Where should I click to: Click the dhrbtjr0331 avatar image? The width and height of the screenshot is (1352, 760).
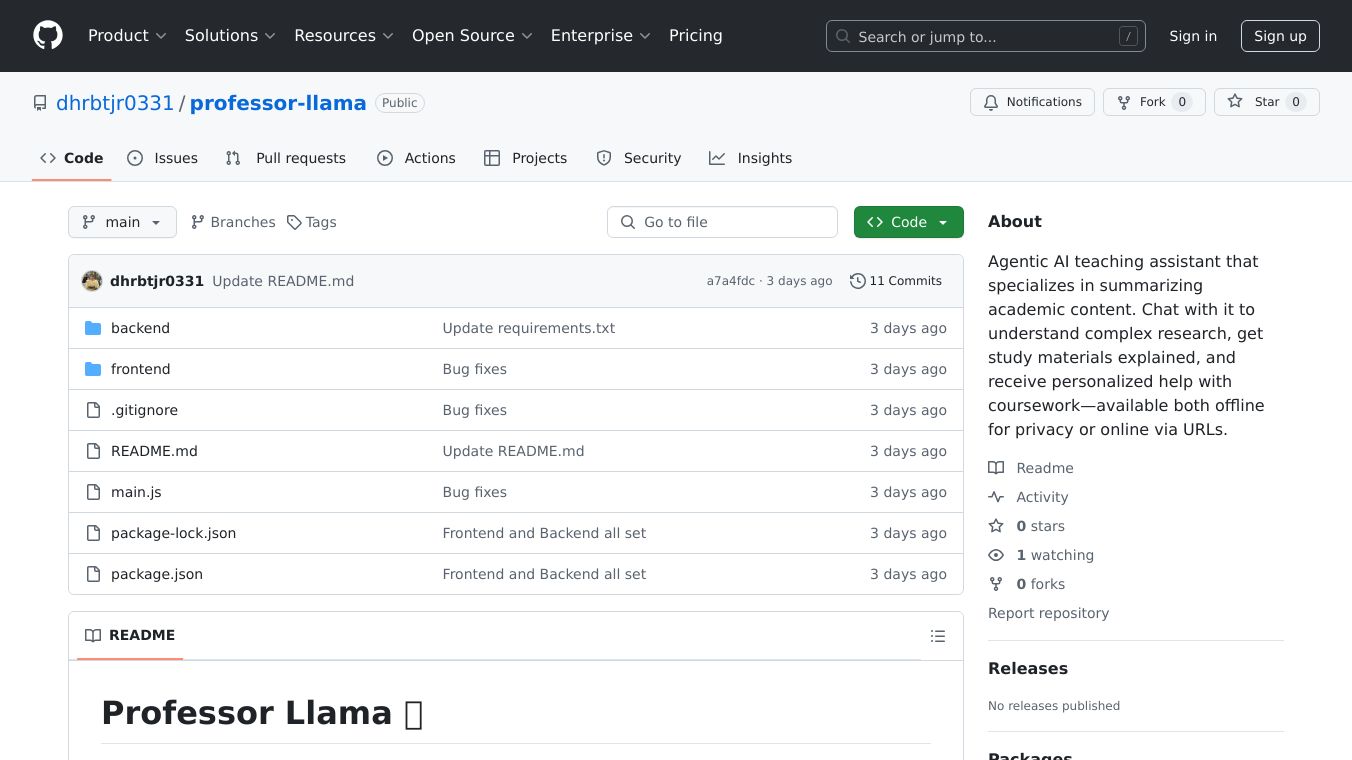point(92,281)
